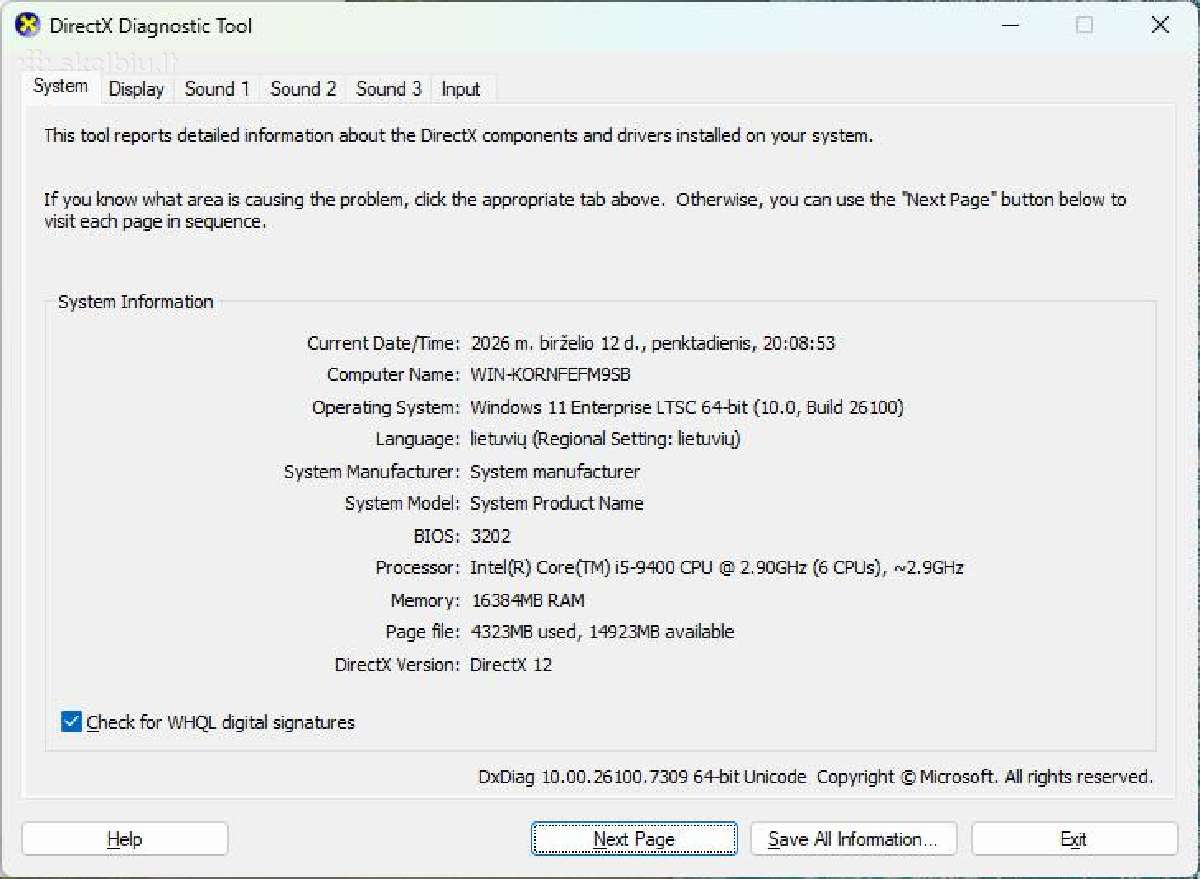The image size is (1200, 879).
Task: Click the current date/time value
Action: [652, 343]
